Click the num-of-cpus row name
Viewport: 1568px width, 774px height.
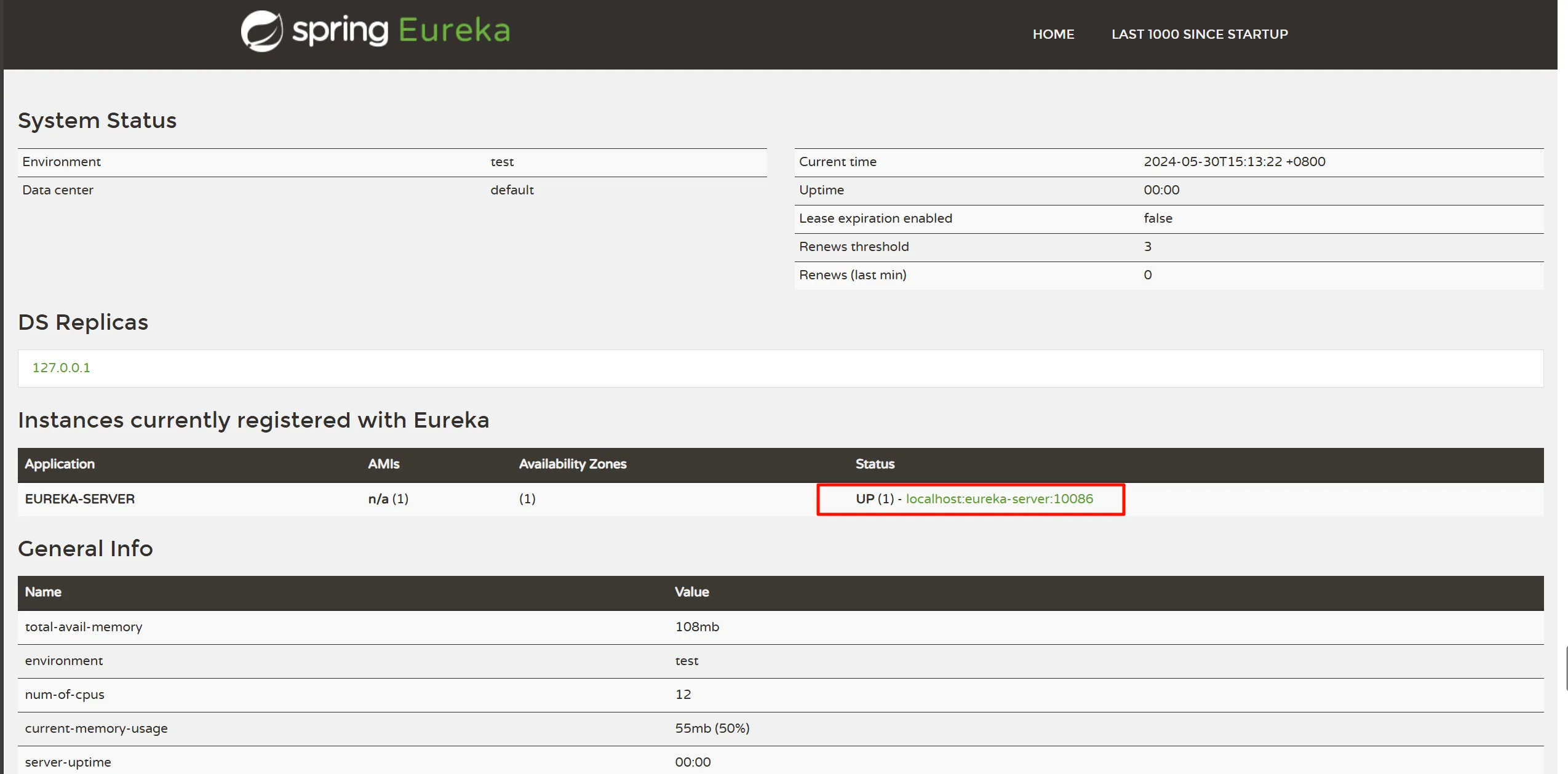pyautogui.click(x=65, y=694)
